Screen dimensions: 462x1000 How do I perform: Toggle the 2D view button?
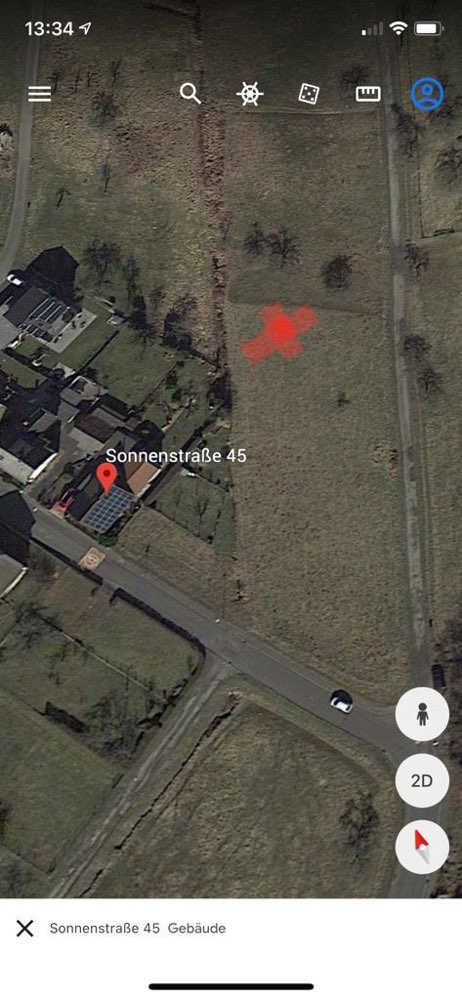(422, 781)
